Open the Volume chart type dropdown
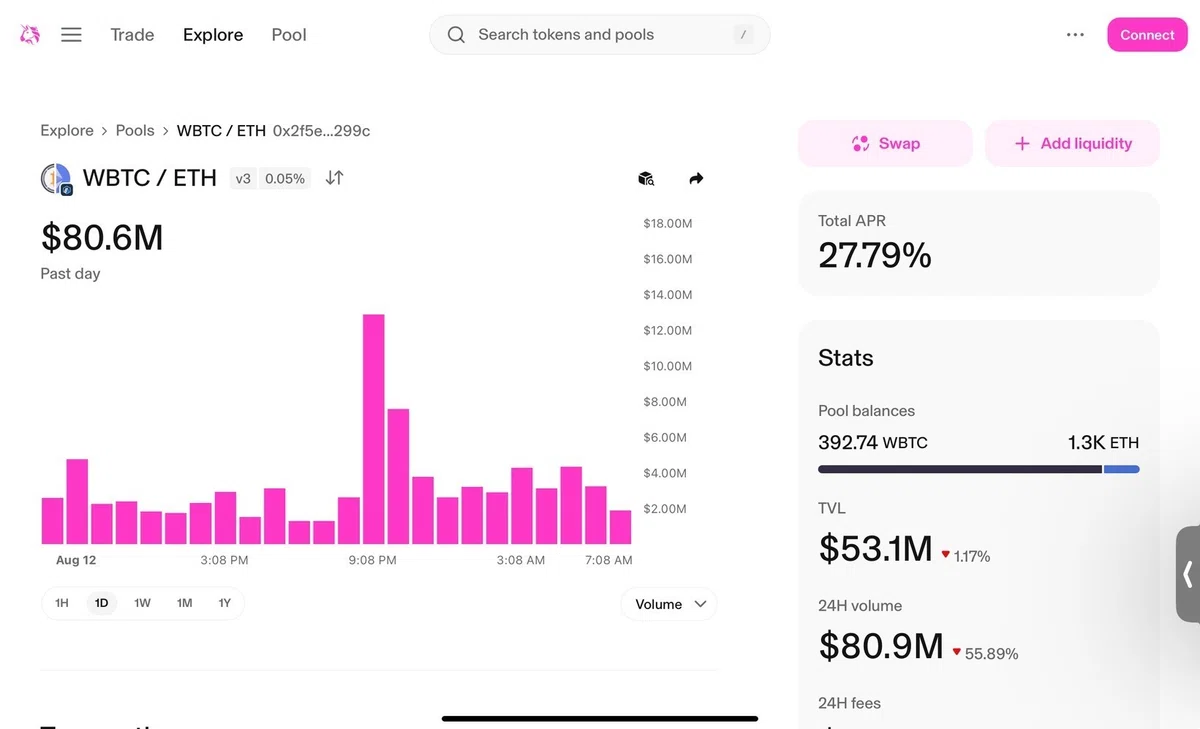The image size is (1200, 729). click(x=669, y=604)
